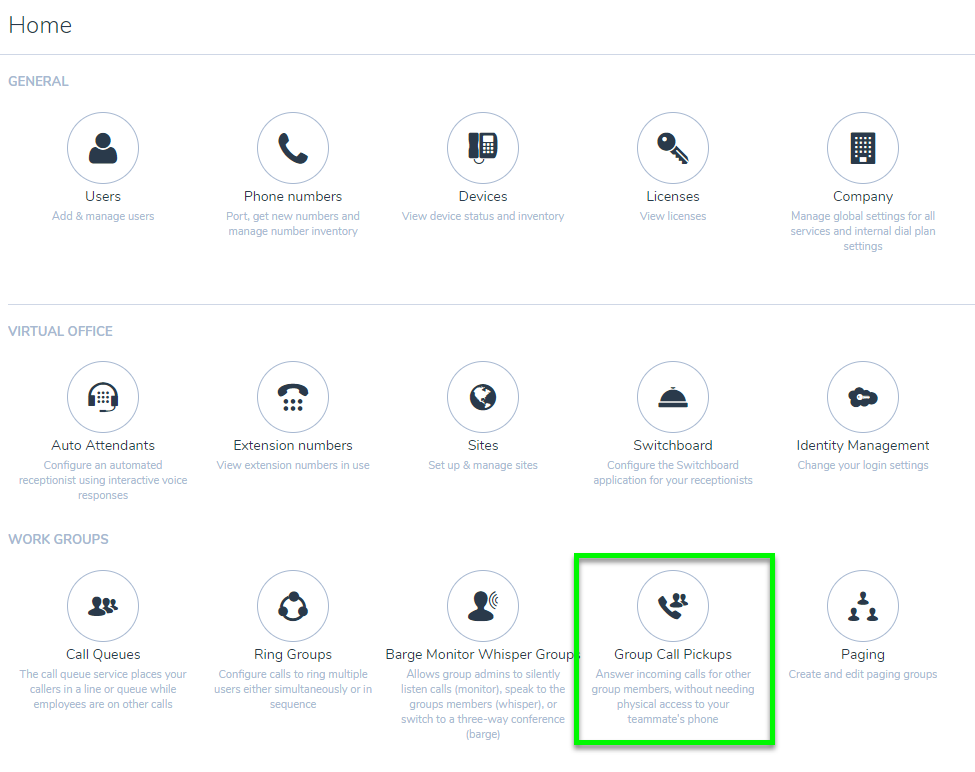Select the Switchboard title link
Viewport: 975px width, 772px height.
pyautogui.click(x=673, y=446)
